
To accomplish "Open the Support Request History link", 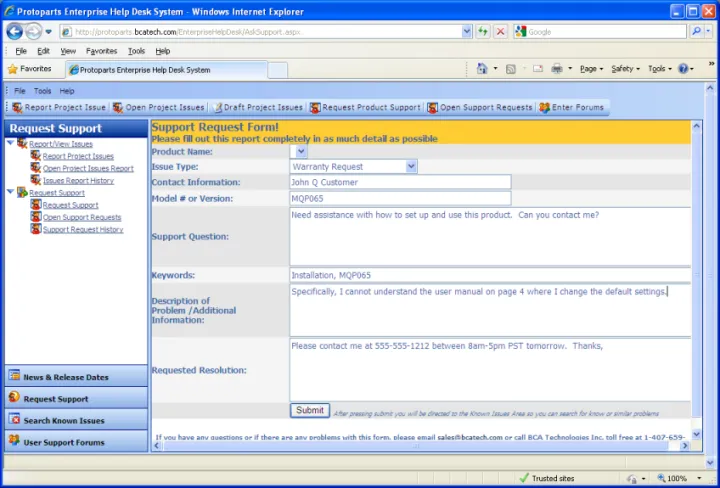I will [x=83, y=230].
